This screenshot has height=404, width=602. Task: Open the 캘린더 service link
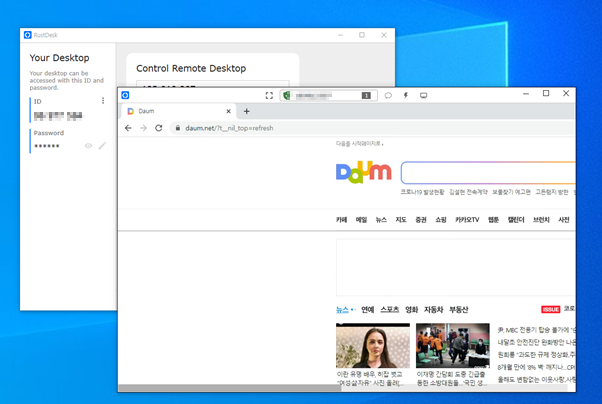point(516,220)
